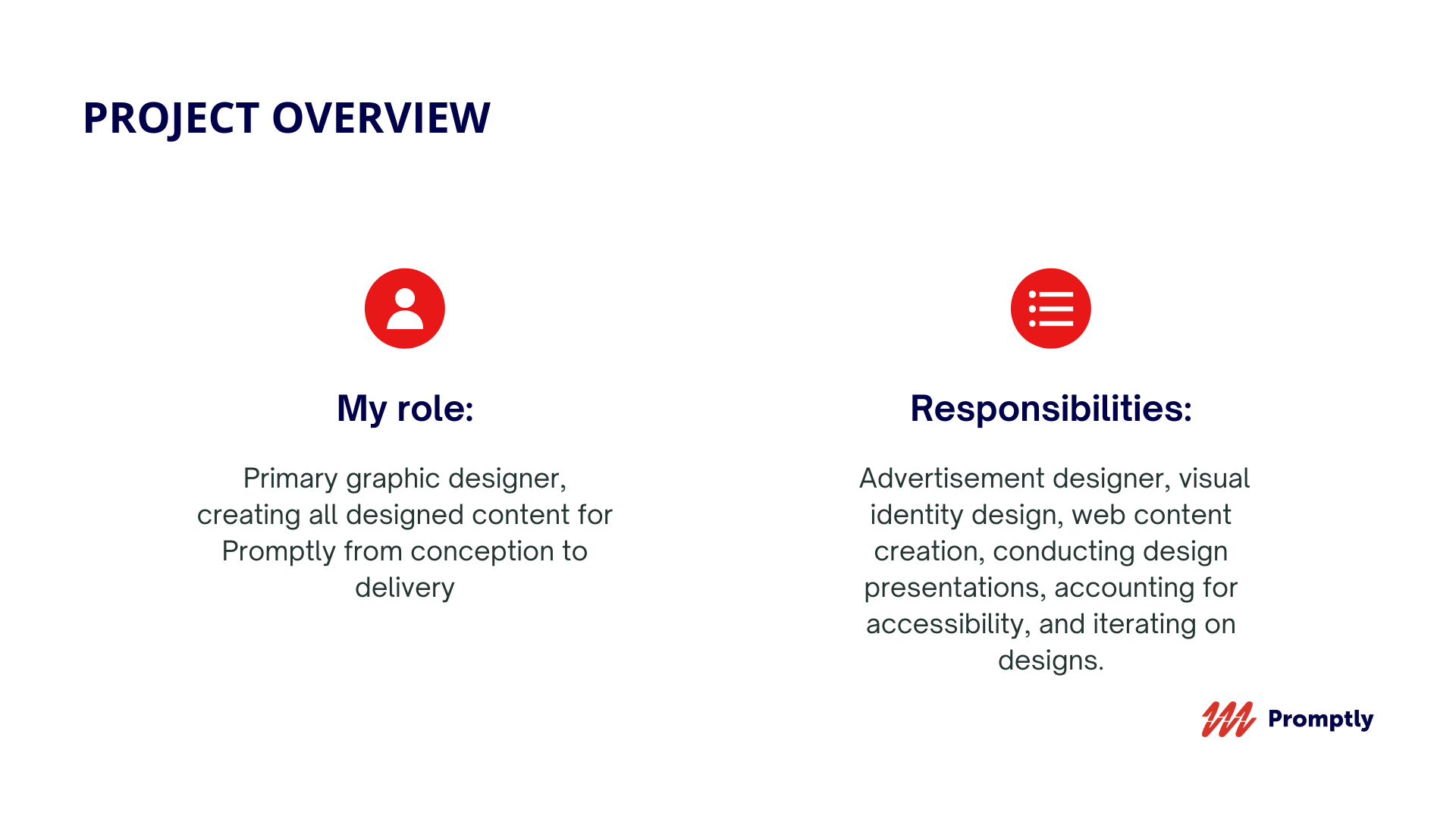Click the word "delivery" under My role
1456x819 pixels.
[x=404, y=588]
